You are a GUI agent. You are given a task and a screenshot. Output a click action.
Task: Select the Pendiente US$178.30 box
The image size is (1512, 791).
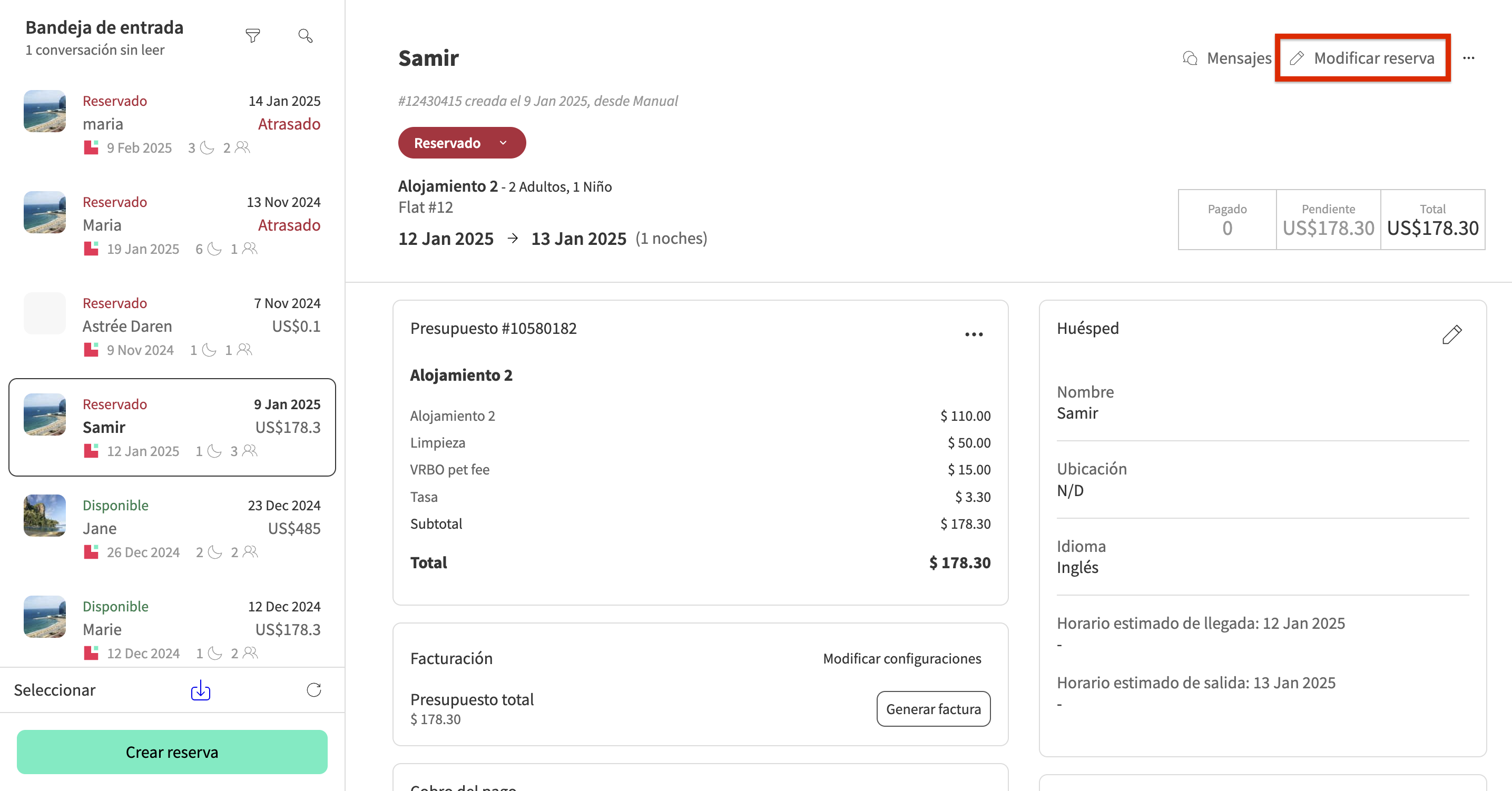pos(1328,220)
